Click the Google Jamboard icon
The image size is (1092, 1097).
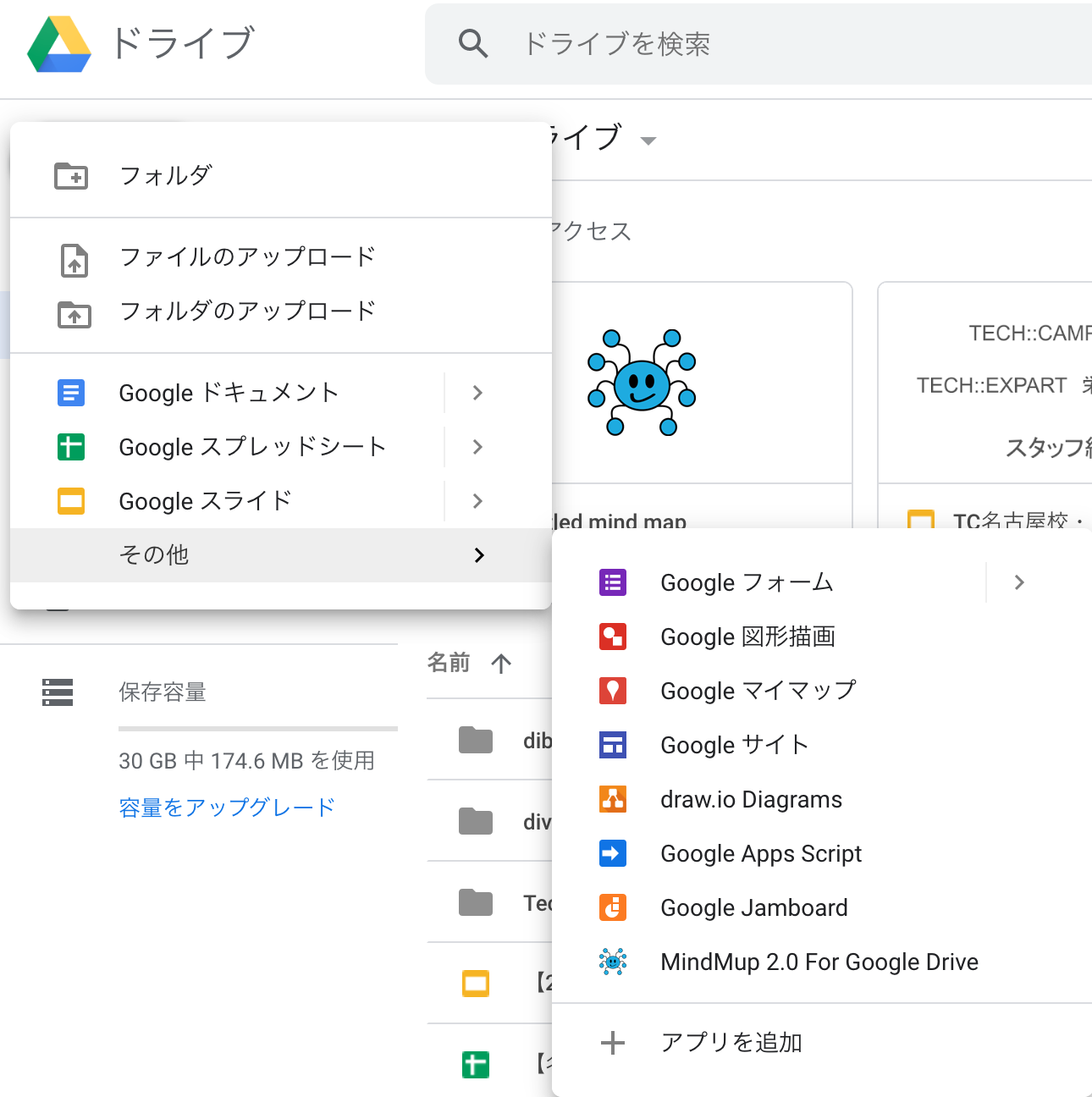pyautogui.click(x=613, y=907)
